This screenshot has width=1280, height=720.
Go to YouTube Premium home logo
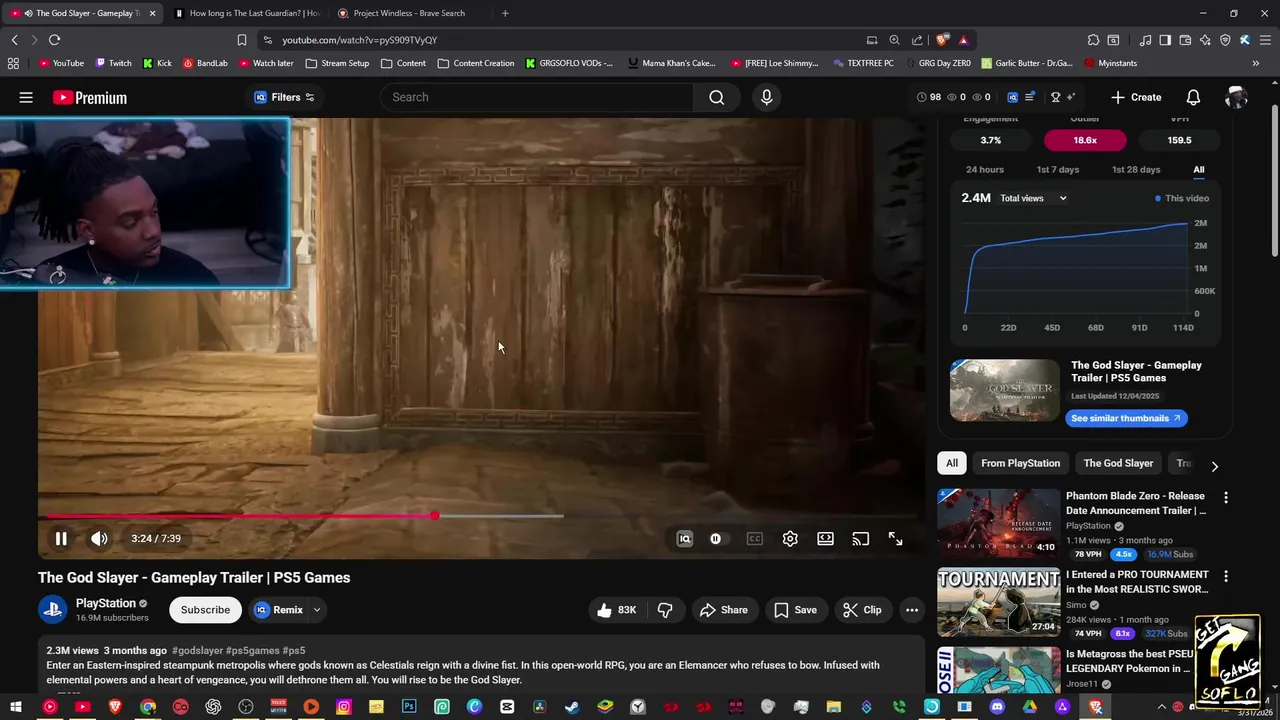[90, 97]
